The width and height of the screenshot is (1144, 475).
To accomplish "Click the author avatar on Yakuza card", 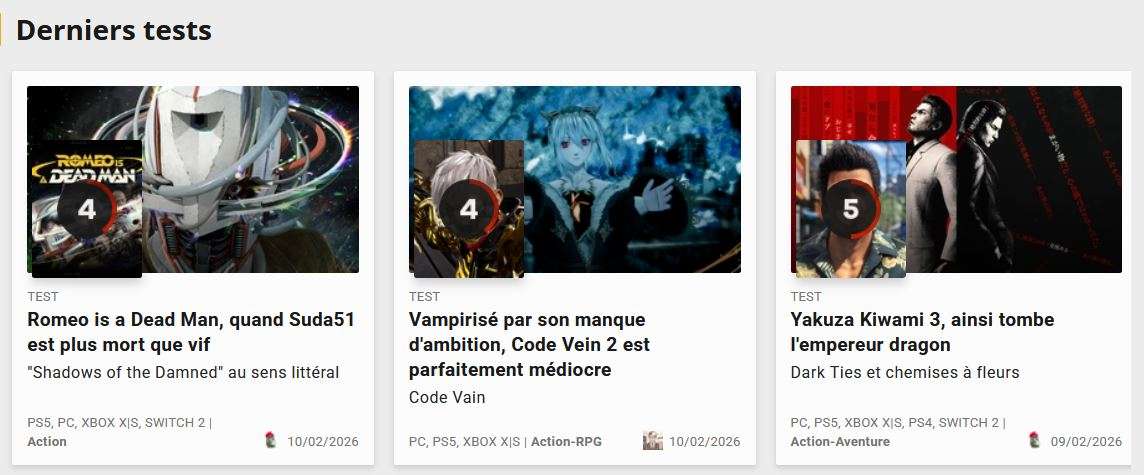I will (1034, 441).
